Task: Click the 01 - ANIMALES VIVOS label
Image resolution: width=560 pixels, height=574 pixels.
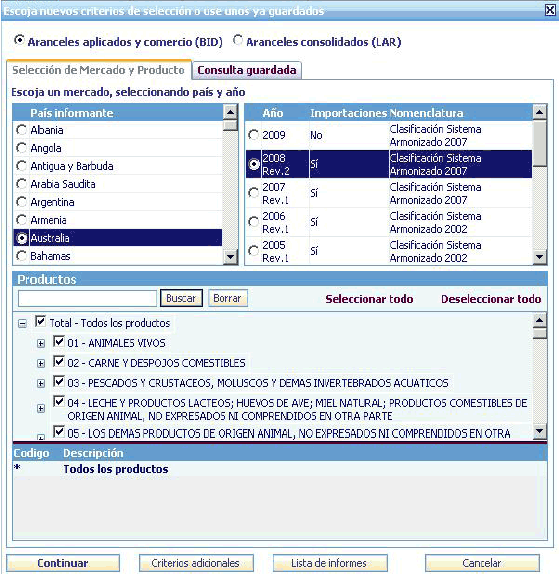Action: [x=116, y=343]
